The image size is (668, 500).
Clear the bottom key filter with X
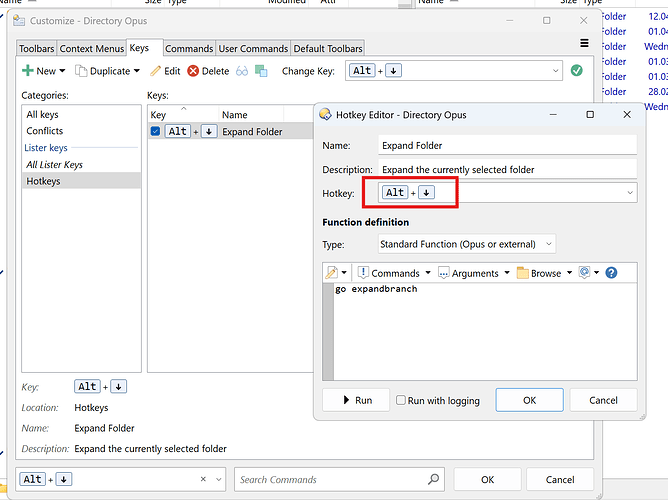(203, 479)
